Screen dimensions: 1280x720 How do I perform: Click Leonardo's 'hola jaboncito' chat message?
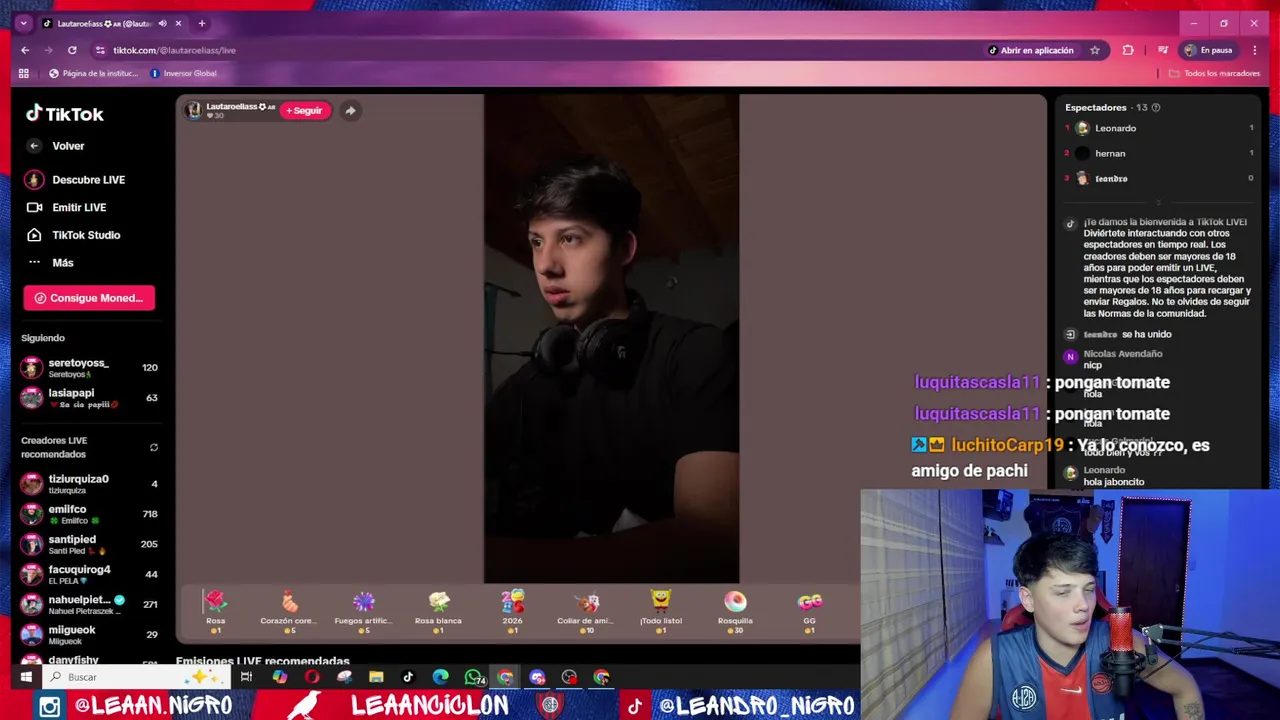pos(1114,482)
